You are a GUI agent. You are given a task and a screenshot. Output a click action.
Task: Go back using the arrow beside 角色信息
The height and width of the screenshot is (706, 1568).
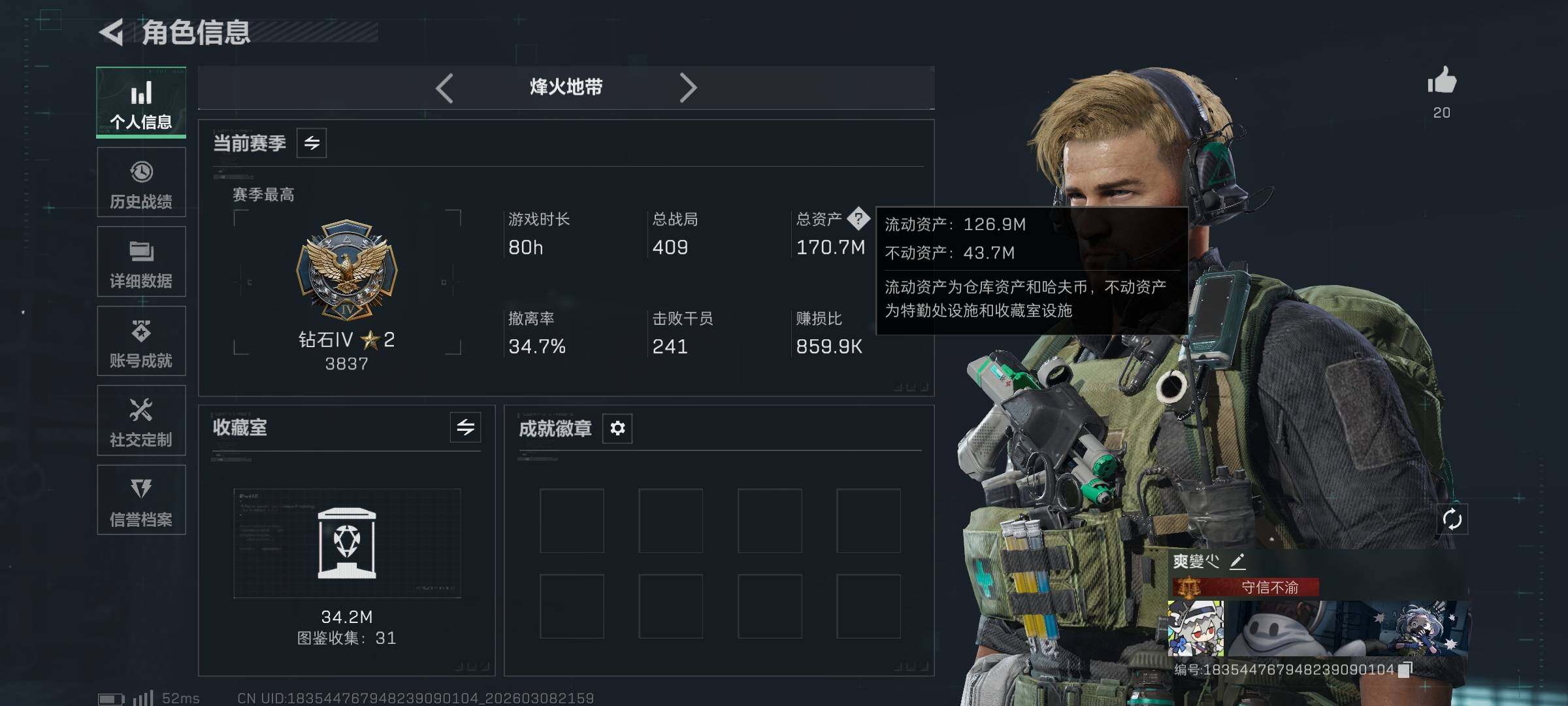click(112, 32)
